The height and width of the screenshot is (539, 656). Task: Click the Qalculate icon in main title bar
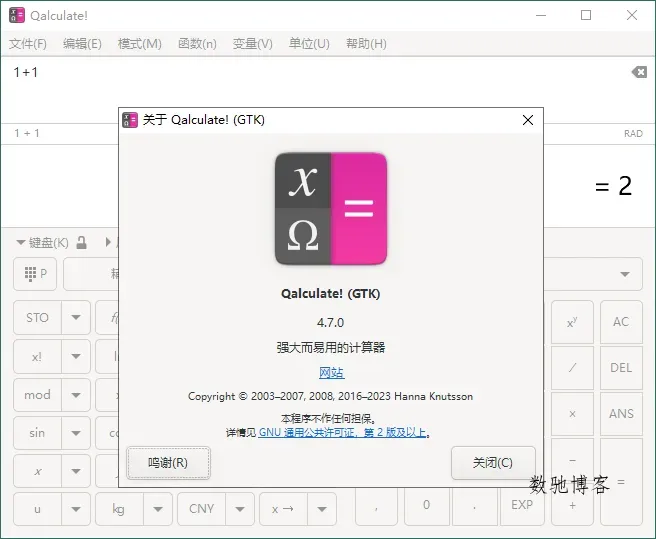(x=17, y=15)
